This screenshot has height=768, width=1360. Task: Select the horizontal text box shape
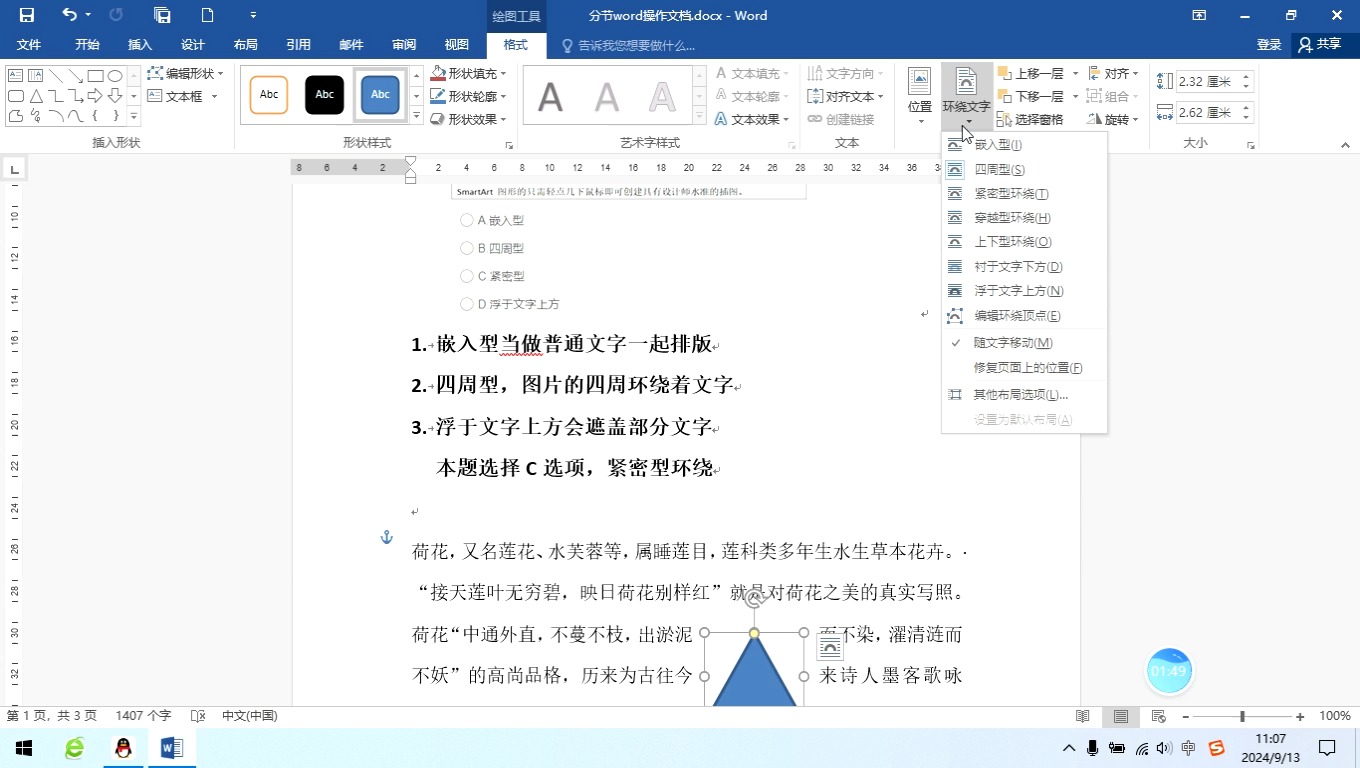click(x=16, y=76)
